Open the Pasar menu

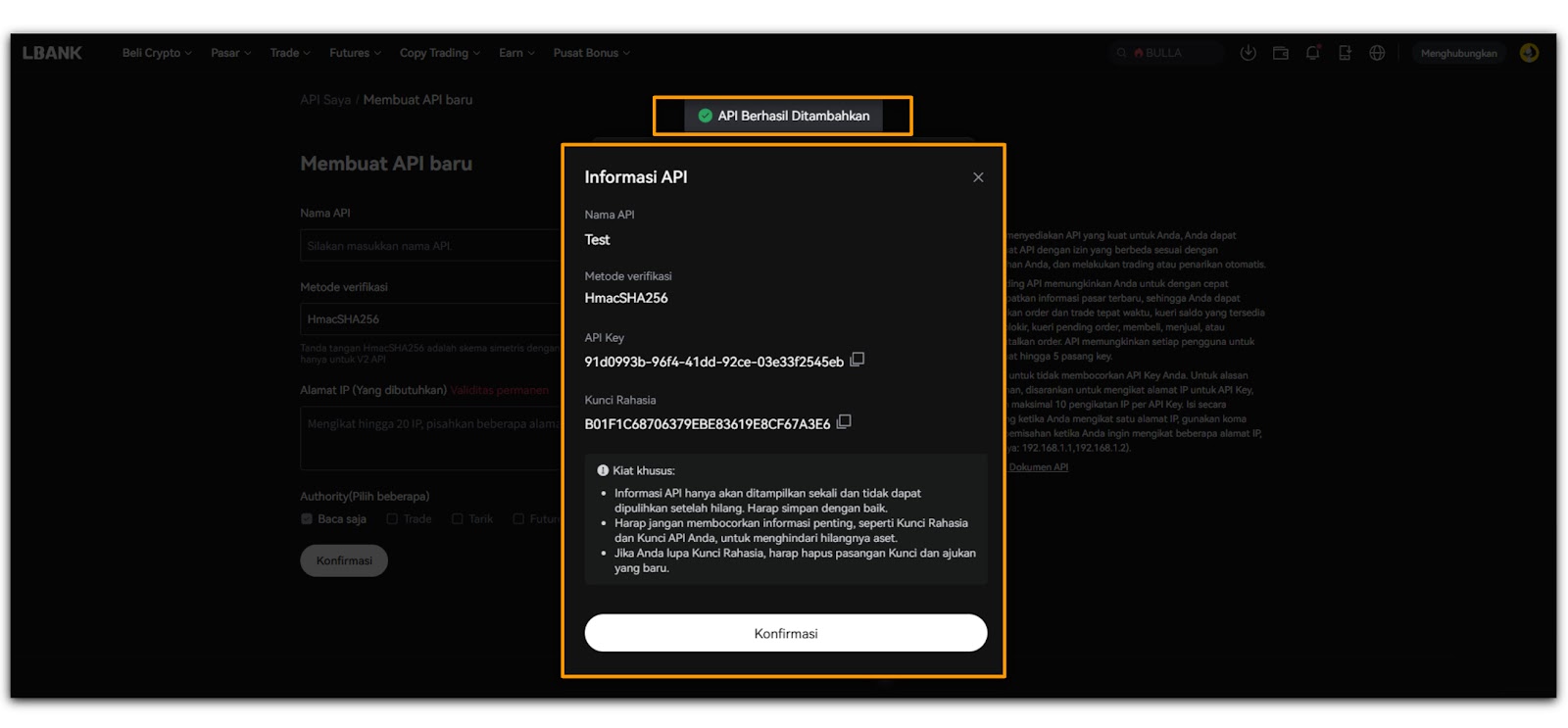point(230,53)
